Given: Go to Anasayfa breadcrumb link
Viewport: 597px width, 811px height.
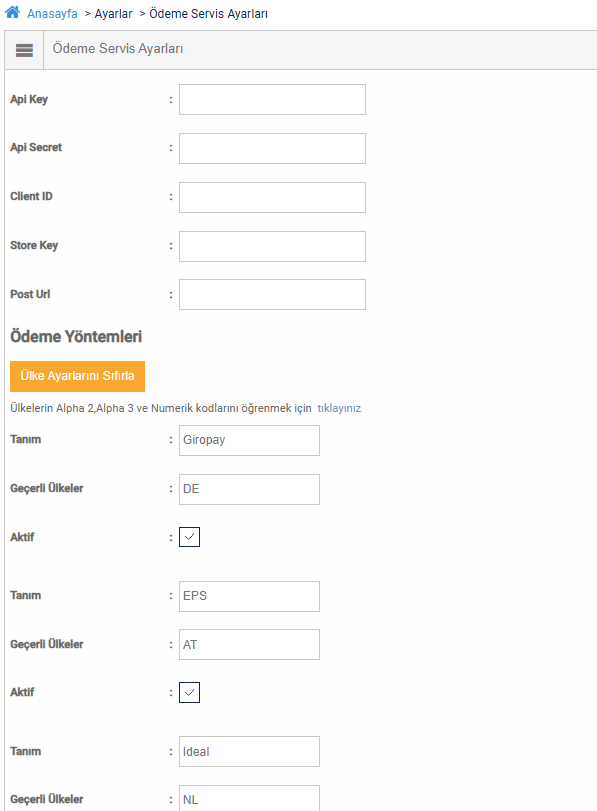Looking at the screenshot, I should click(x=52, y=14).
